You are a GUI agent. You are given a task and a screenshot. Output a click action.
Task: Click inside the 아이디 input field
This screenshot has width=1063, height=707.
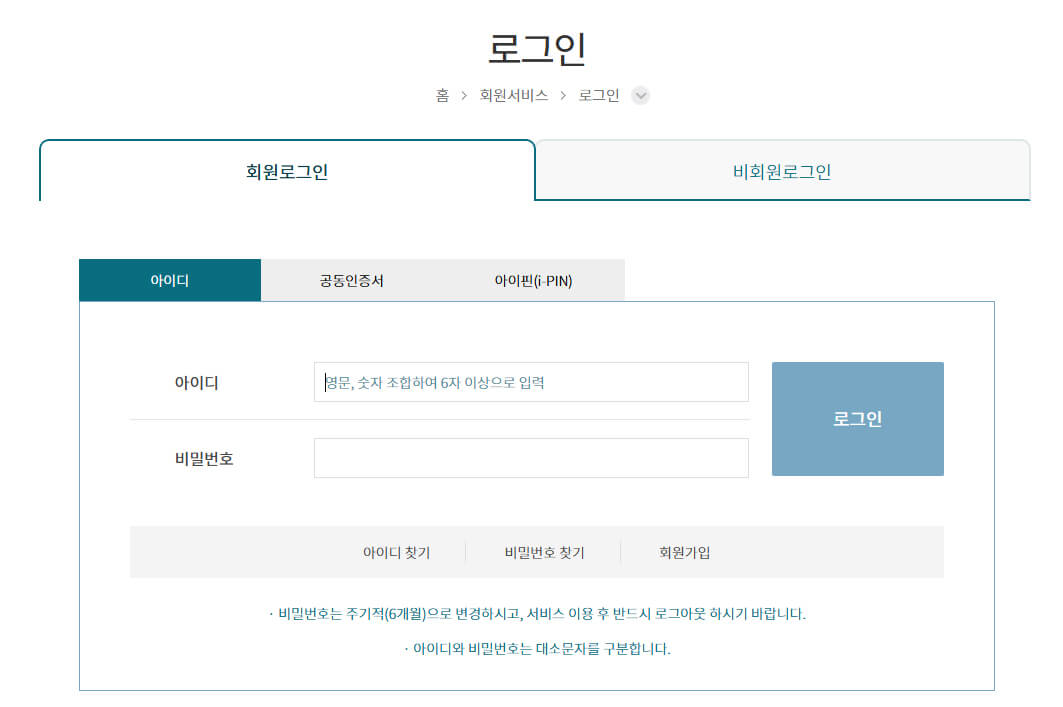click(530, 381)
